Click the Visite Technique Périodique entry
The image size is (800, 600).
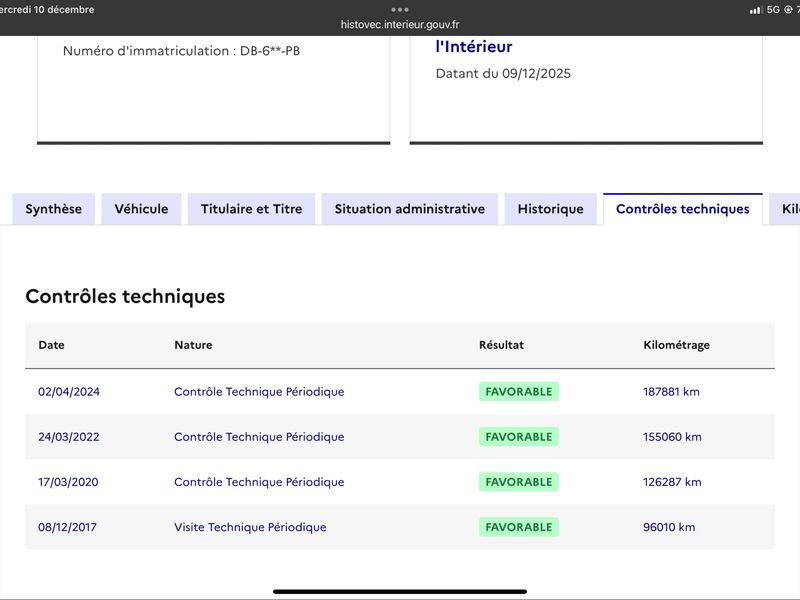pos(250,527)
